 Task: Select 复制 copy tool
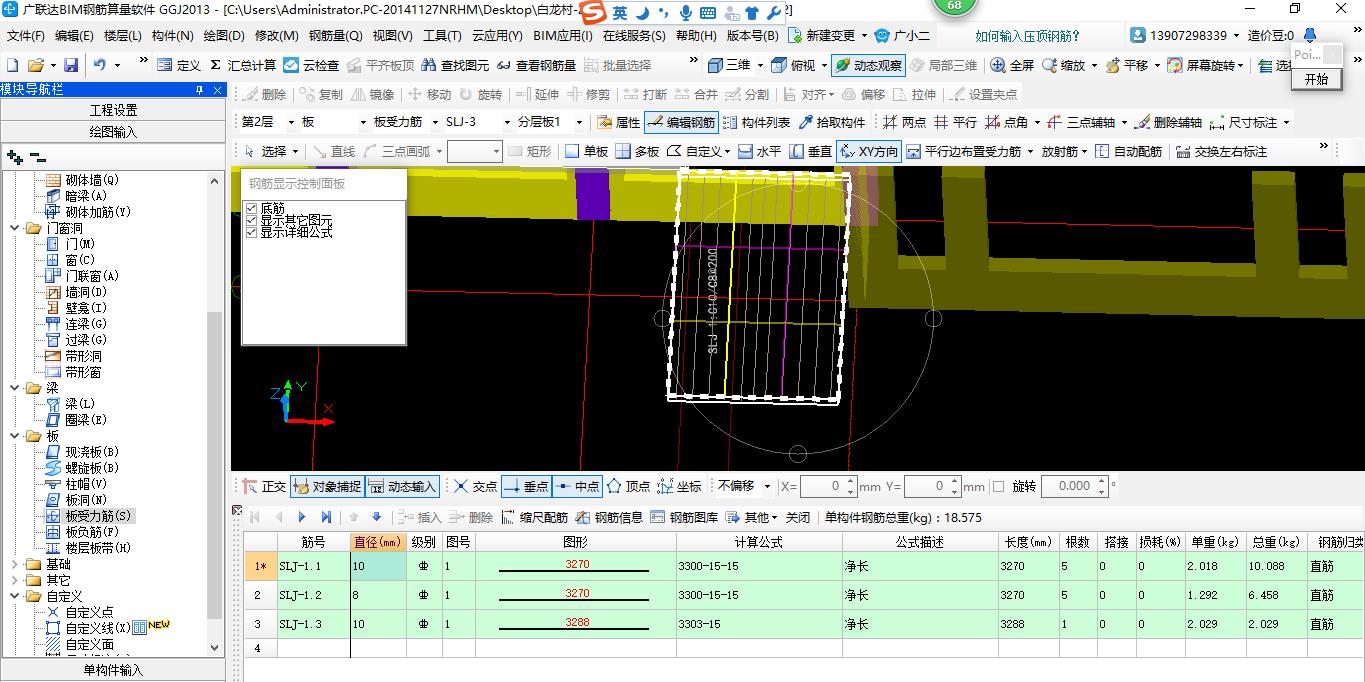pos(321,94)
